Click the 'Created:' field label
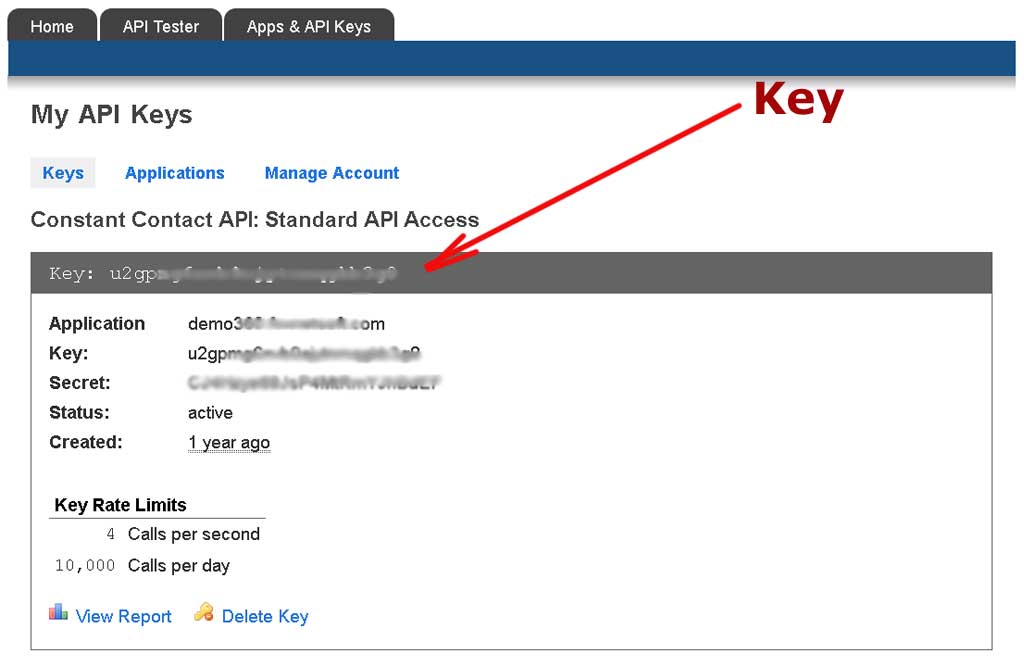This screenshot has width=1024, height=666. click(x=86, y=442)
